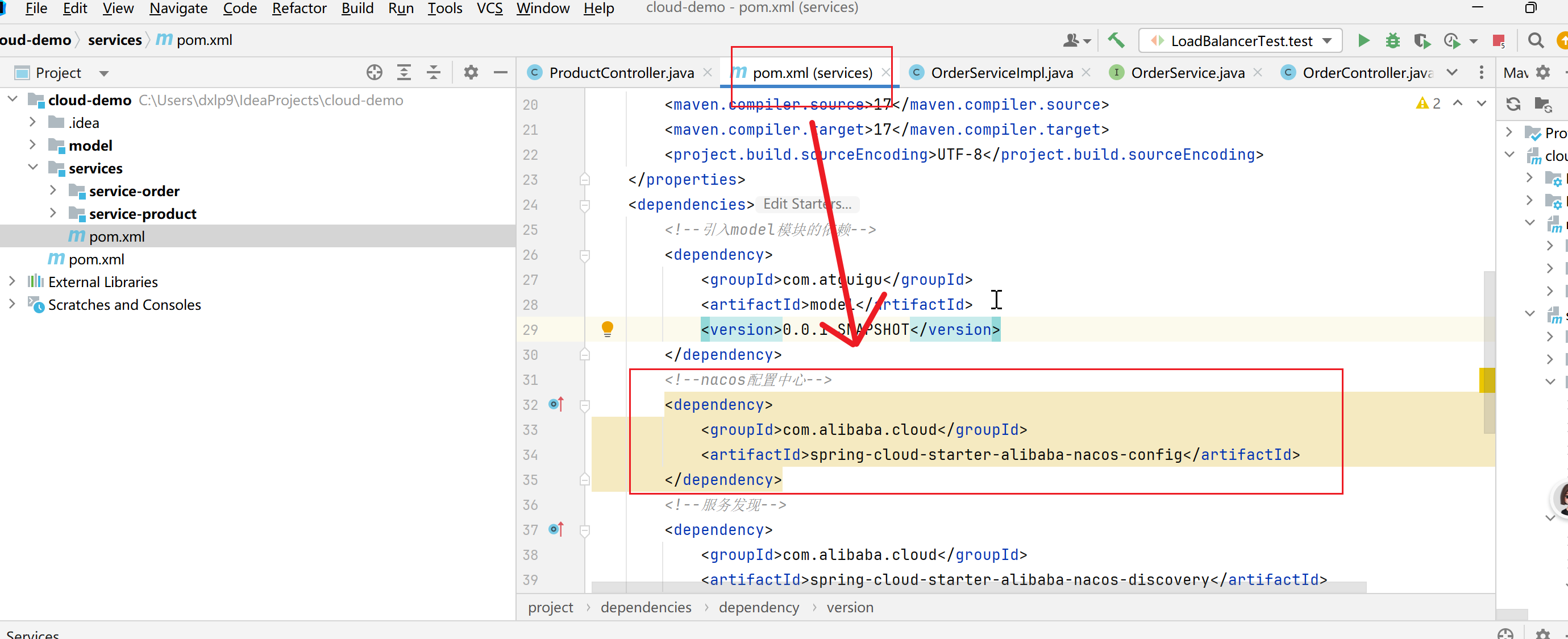The height and width of the screenshot is (639, 1568).
Task: Collapse the services folder
Action: coord(33,168)
